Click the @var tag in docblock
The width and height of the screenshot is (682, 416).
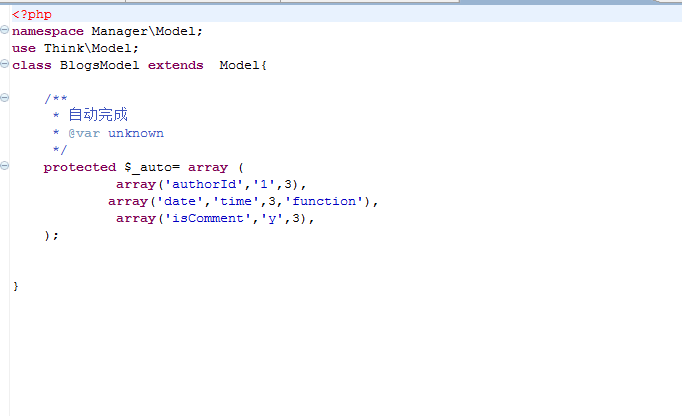[x=84, y=133]
